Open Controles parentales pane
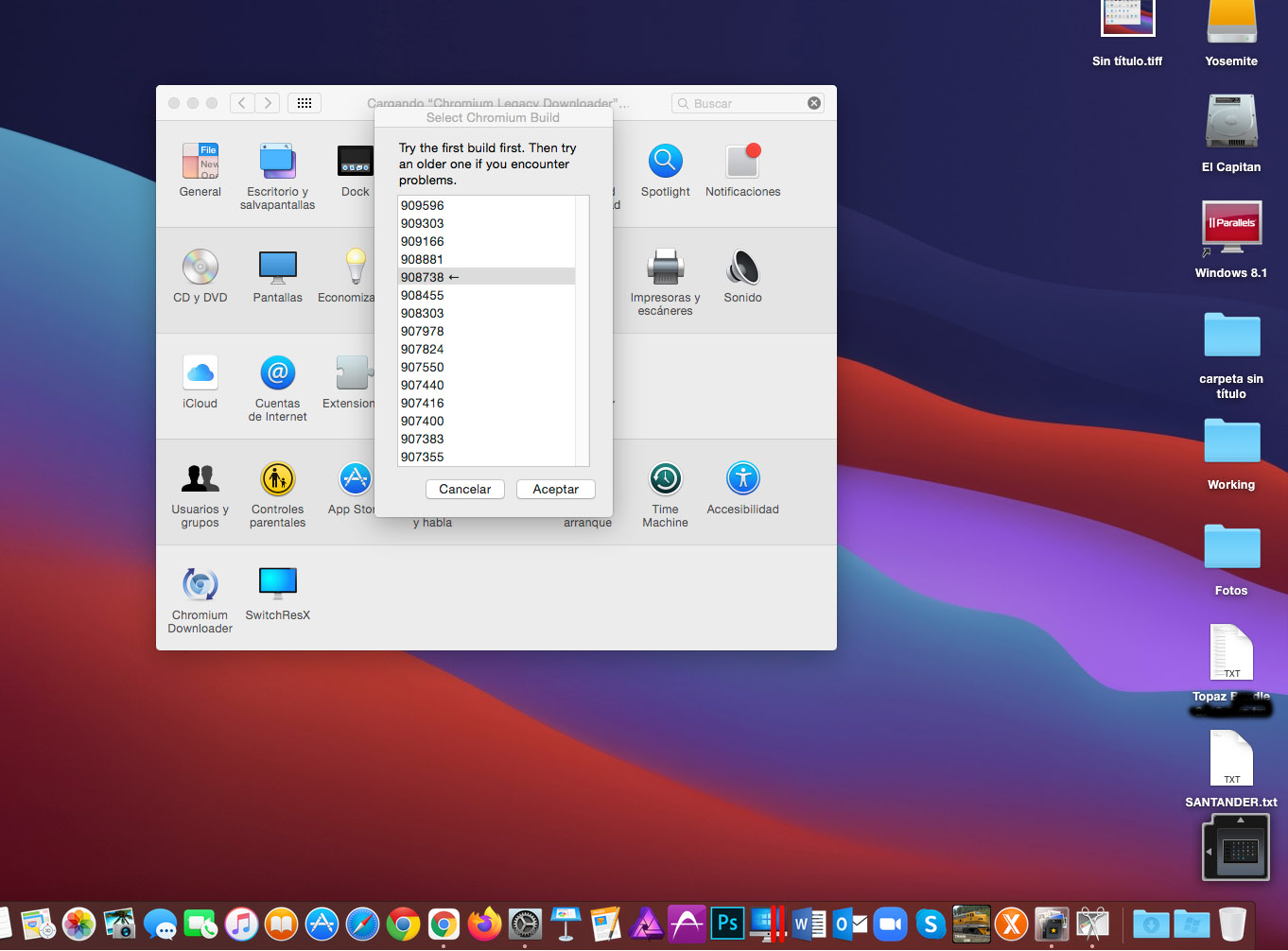Image resolution: width=1288 pixels, height=951 pixels. (277, 480)
